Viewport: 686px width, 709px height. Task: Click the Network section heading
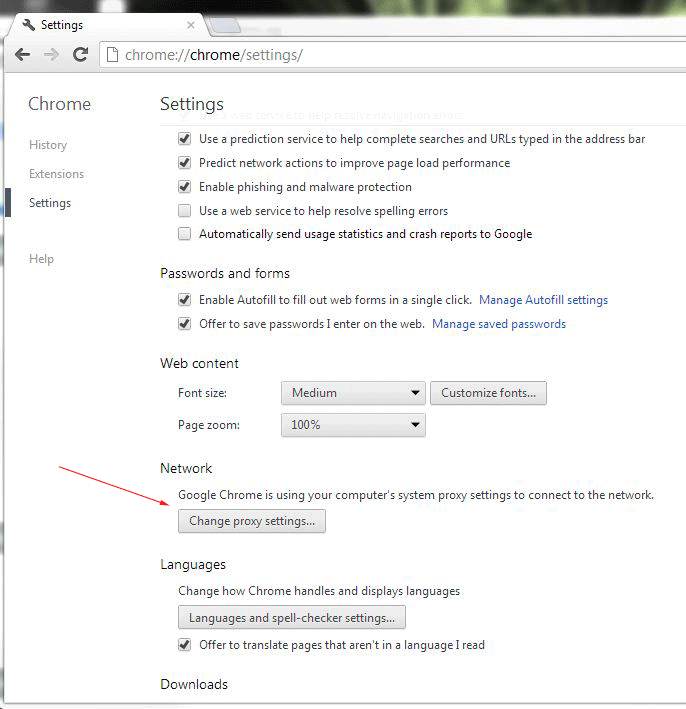point(186,468)
